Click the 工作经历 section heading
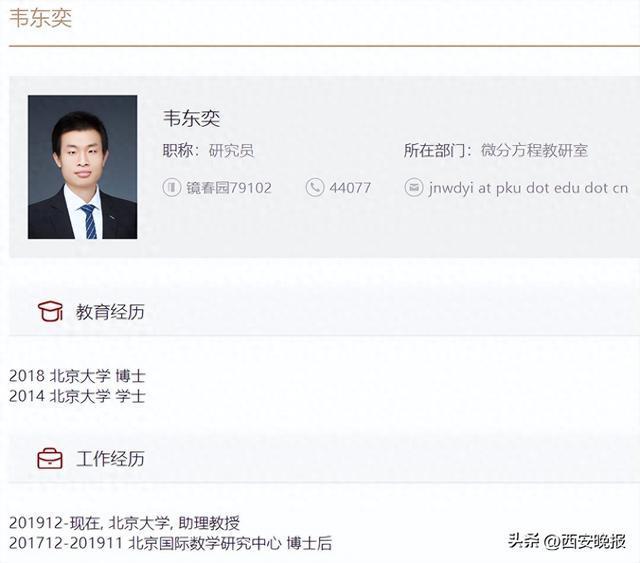Image resolution: width=640 pixels, height=563 pixels. point(110,459)
